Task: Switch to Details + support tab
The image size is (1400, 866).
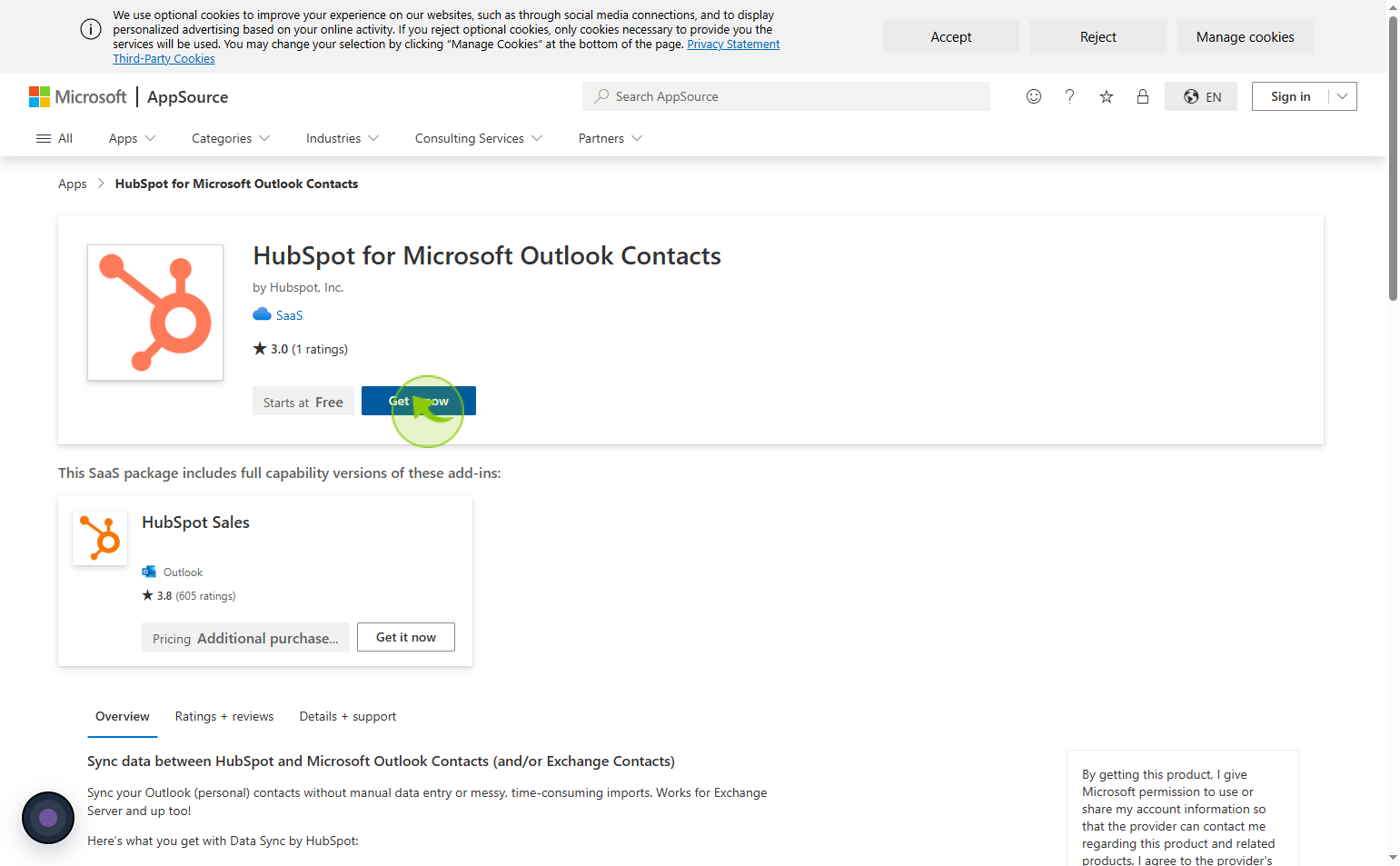Action: [348, 717]
